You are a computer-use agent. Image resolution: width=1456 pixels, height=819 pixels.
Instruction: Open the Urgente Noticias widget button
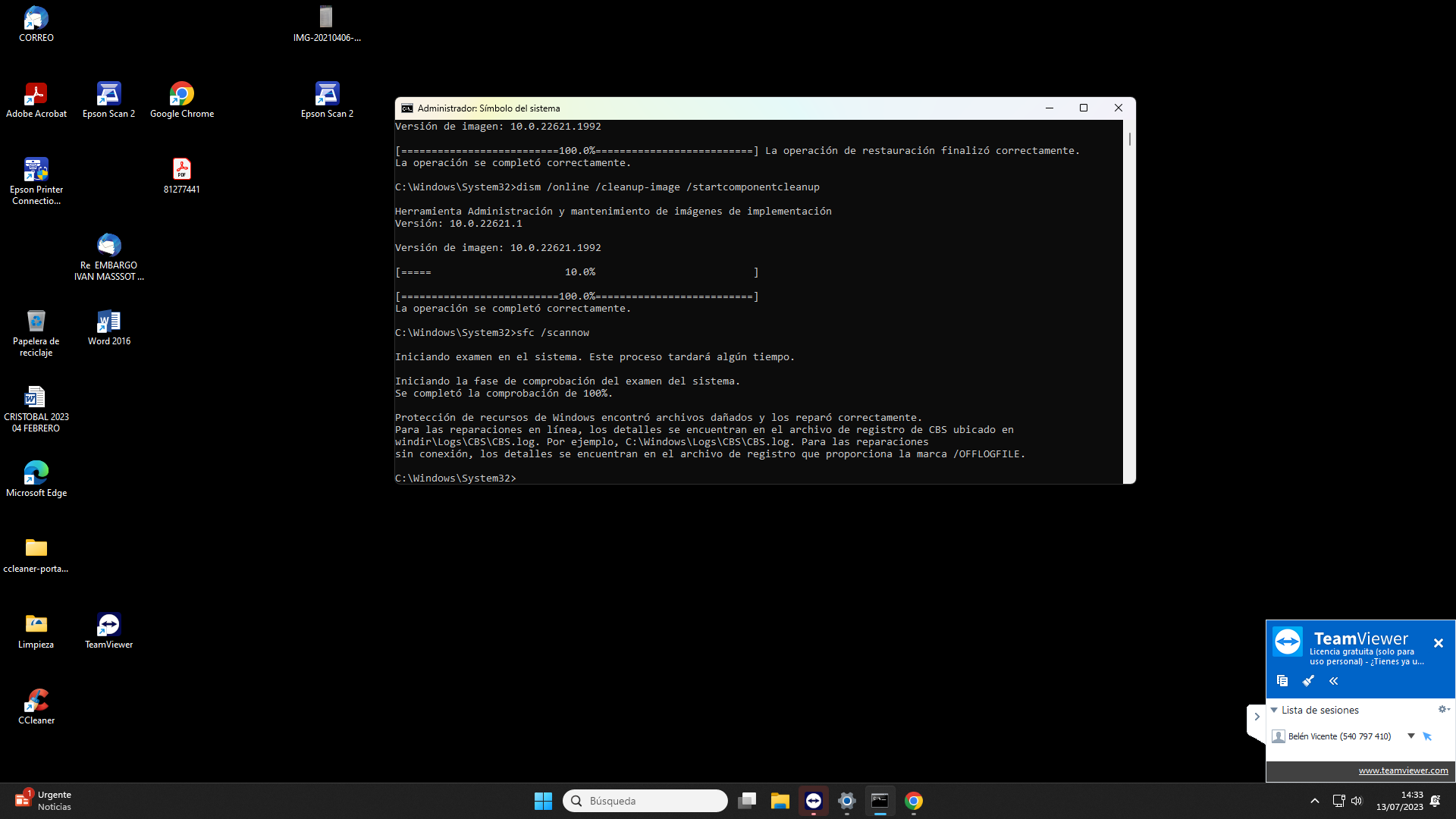[43, 801]
